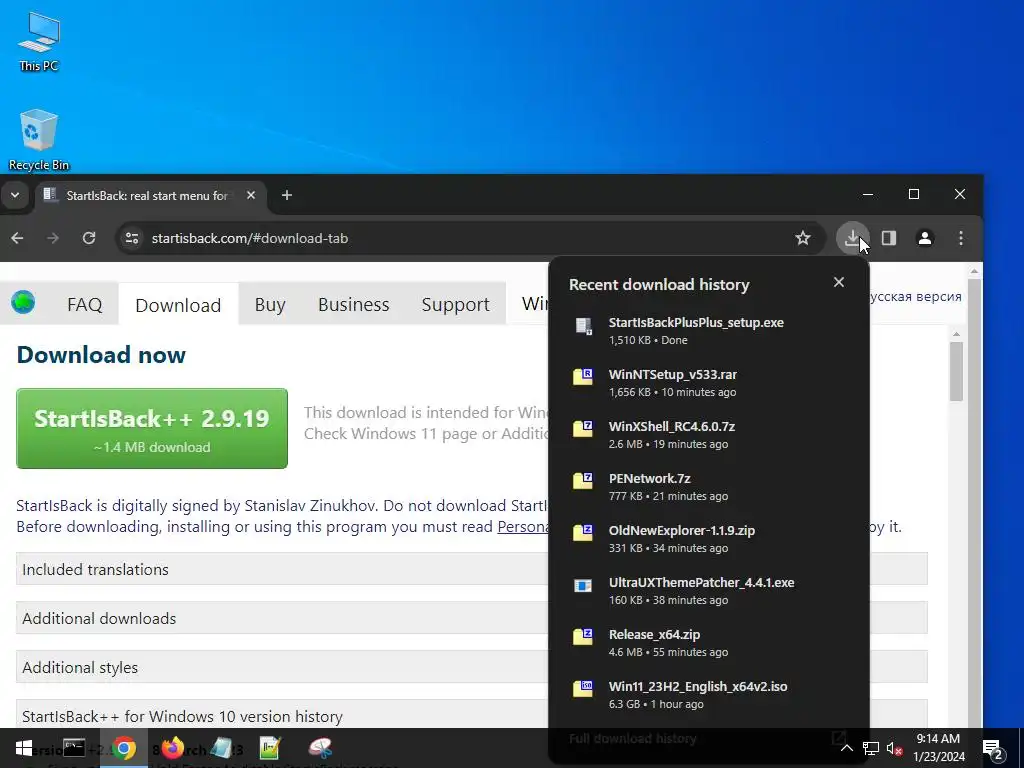The height and width of the screenshot is (768, 1024).
Task: Open Chrome side panel icon
Action: coord(889,238)
